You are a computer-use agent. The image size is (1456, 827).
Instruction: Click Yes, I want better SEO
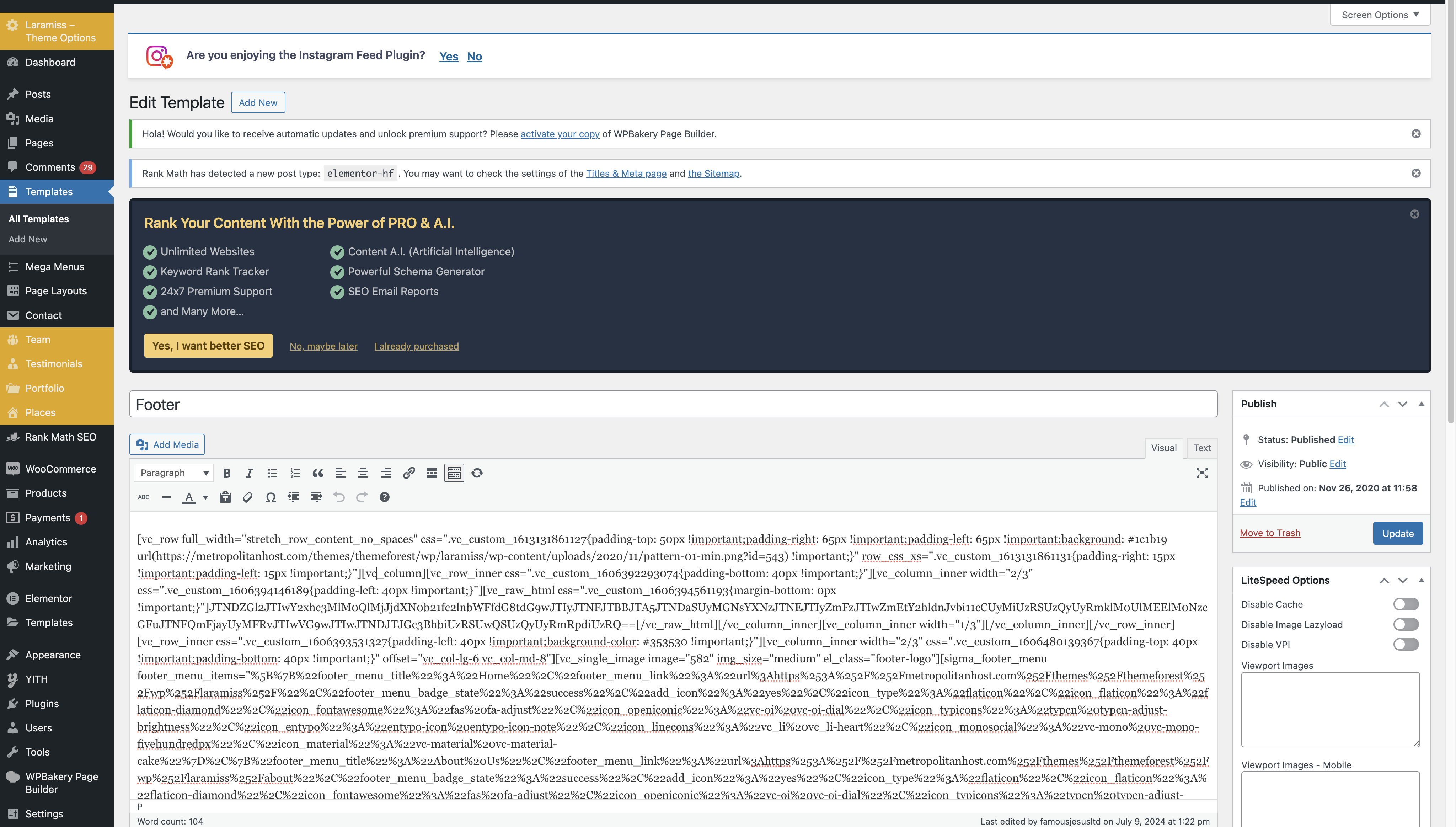[x=208, y=346]
